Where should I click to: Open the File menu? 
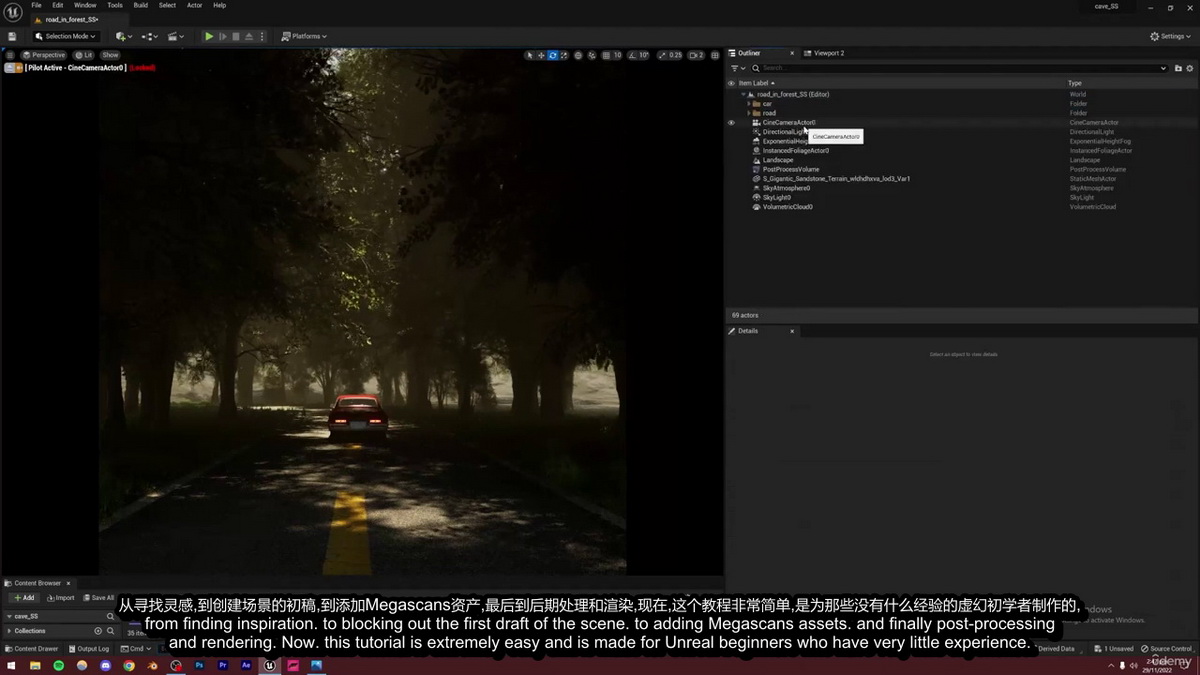tap(36, 5)
